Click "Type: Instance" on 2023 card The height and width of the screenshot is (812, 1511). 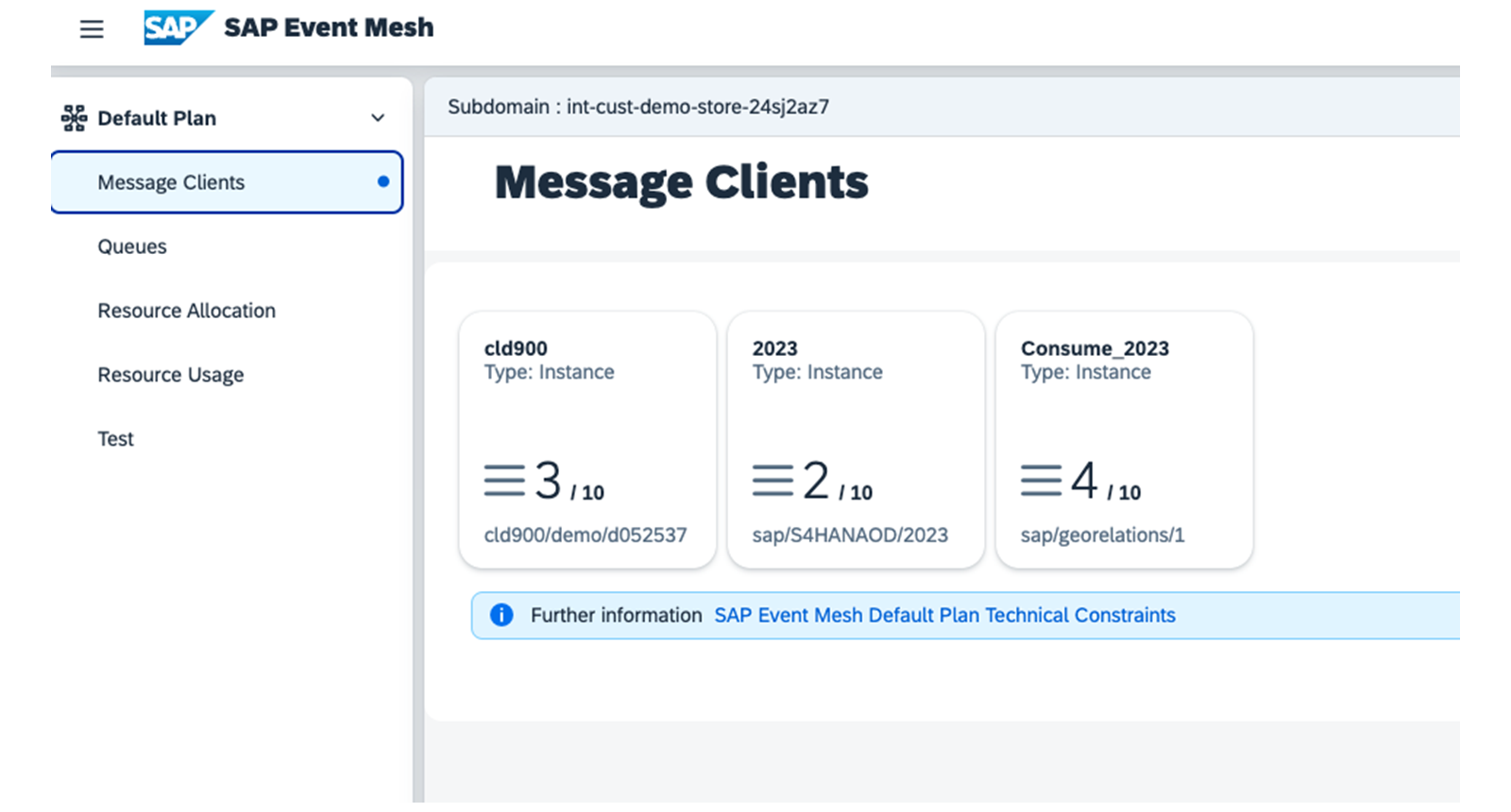(817, 372)
